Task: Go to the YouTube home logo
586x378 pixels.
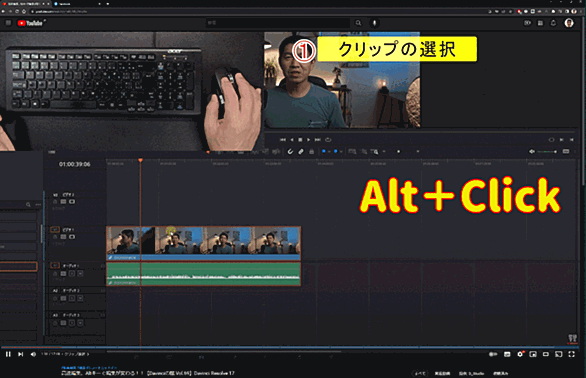Action: [31, 23]
